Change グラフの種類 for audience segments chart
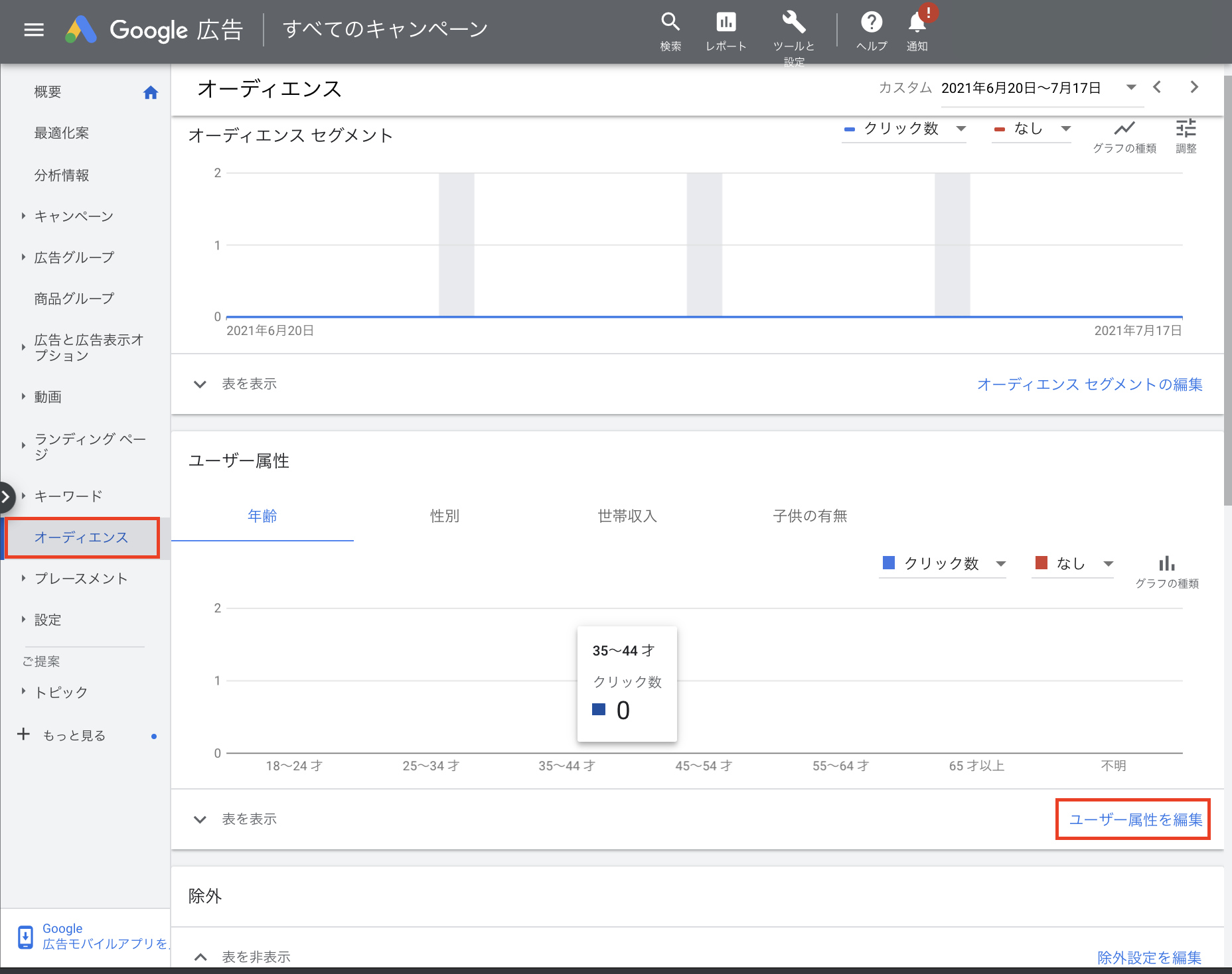 tap(1124, 129)
